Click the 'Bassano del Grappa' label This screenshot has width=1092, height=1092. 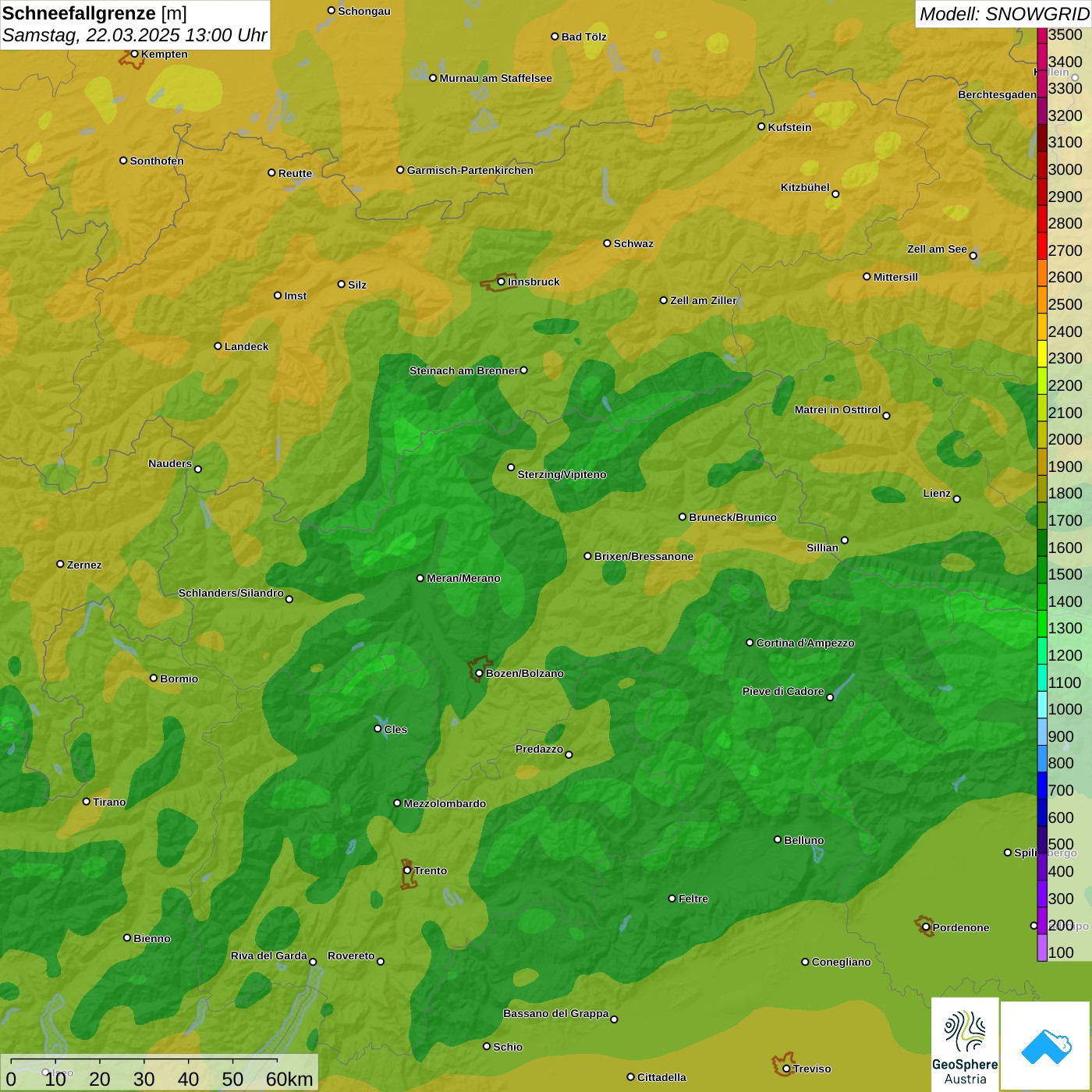coord(556,1013)
